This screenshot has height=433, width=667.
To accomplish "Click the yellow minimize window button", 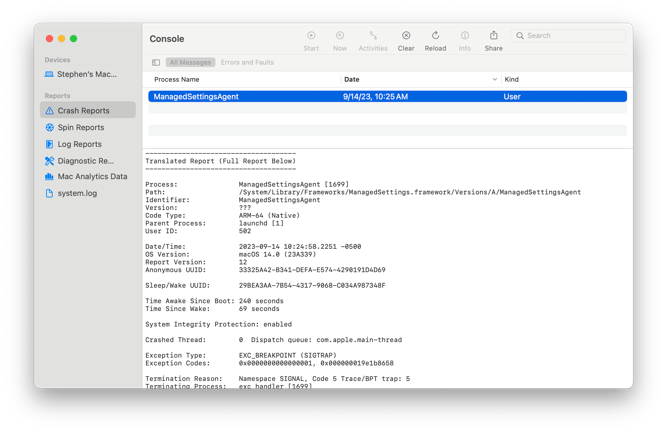I will click(x=61, y=39).
